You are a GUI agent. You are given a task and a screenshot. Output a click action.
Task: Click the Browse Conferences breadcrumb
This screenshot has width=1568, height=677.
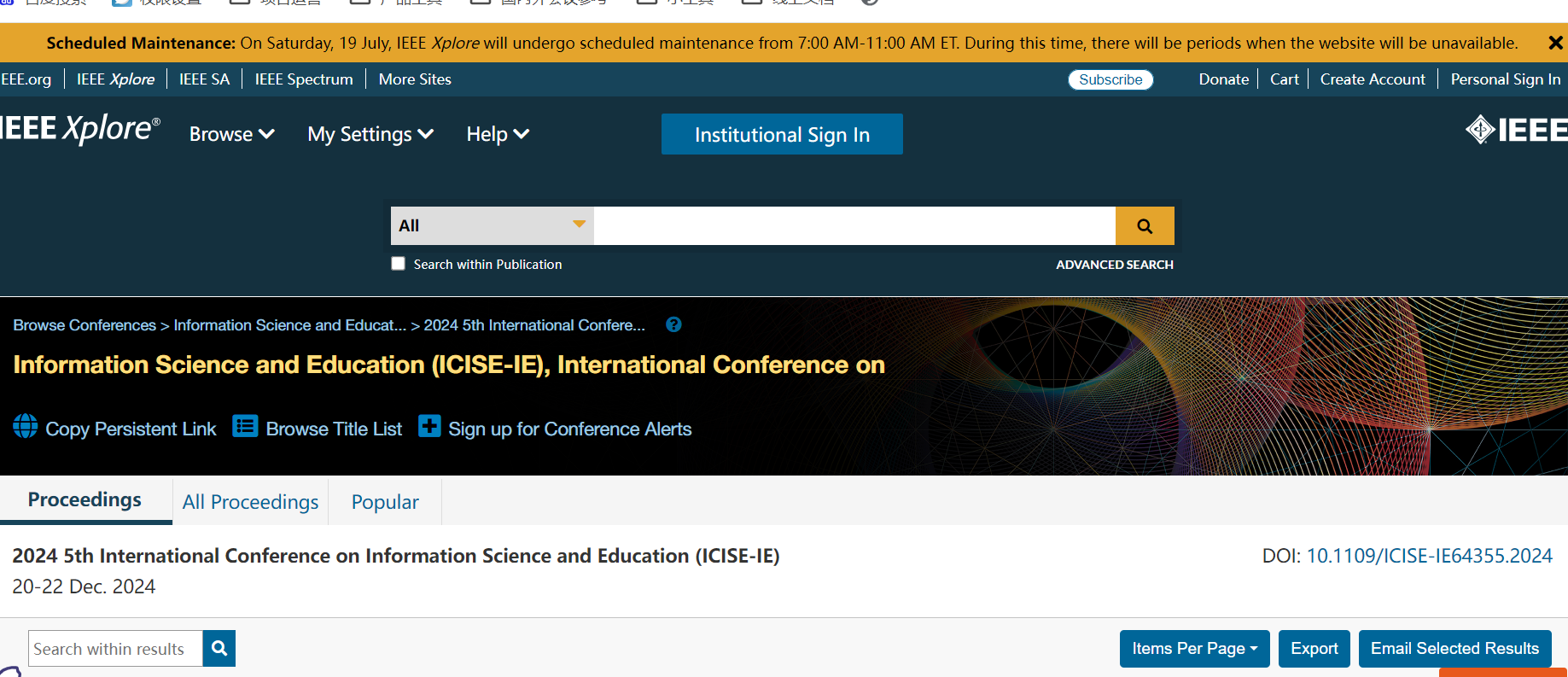coord(85,325)
